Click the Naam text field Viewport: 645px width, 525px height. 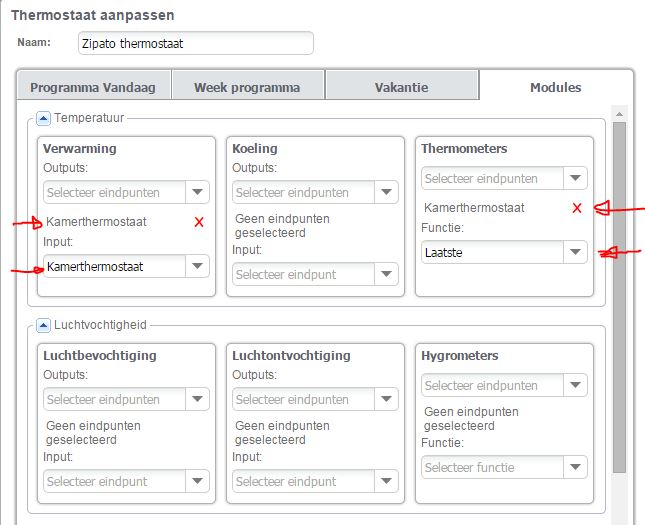(195, 43)
